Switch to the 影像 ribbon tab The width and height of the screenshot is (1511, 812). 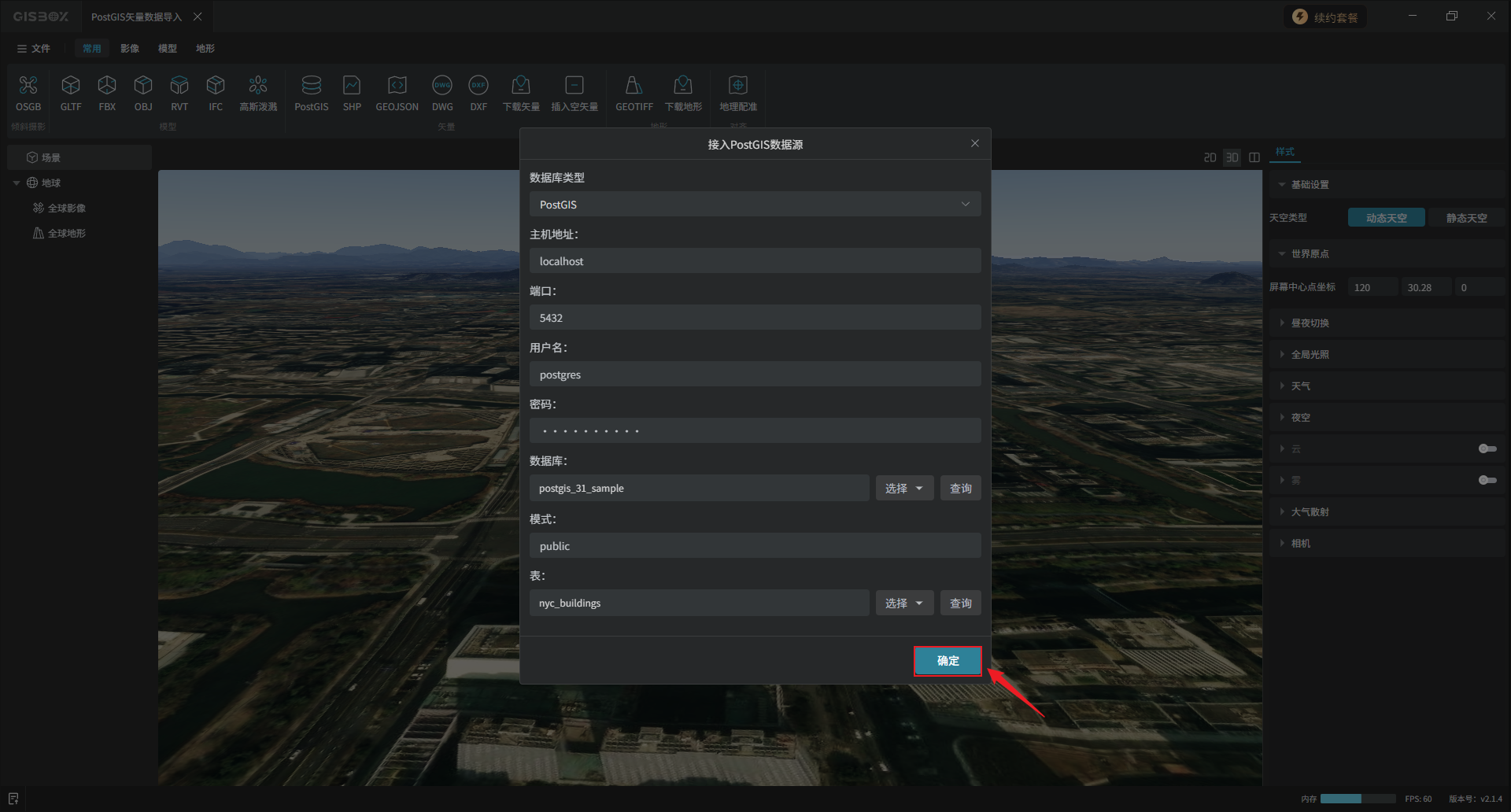pyautogui.click(x=130, y=49)
